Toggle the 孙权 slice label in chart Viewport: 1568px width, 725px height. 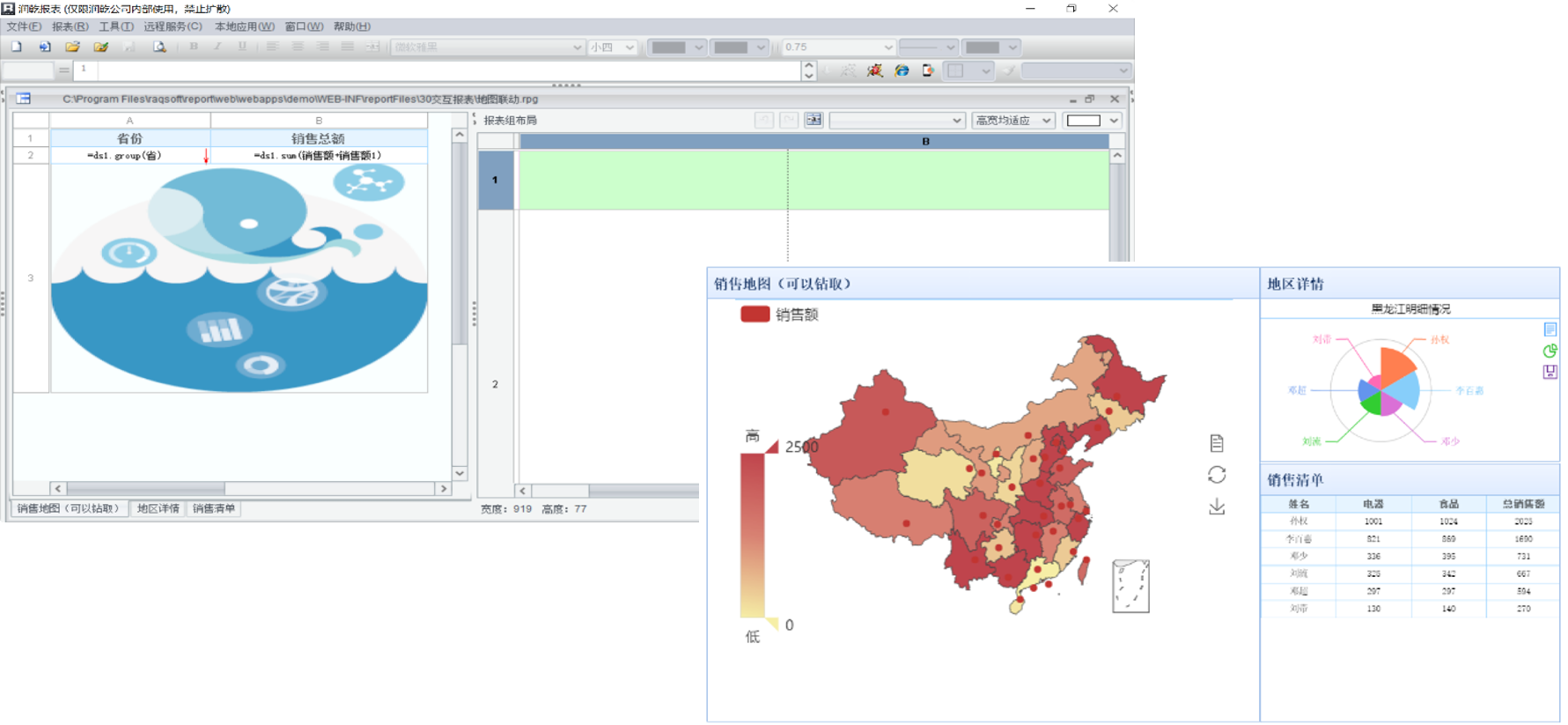click(1439, 339)
